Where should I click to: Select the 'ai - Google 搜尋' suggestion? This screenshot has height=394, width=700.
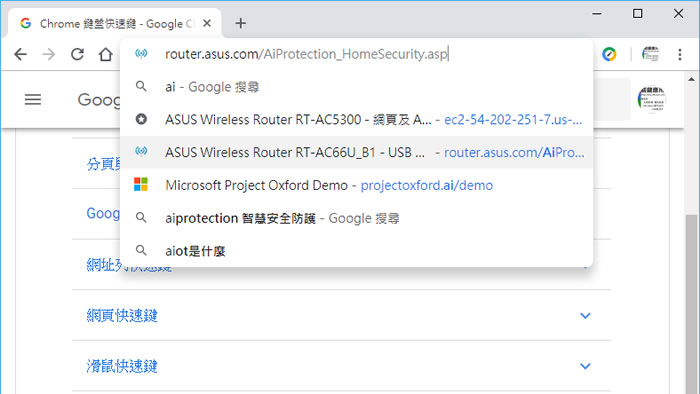(x=356, y=87)
